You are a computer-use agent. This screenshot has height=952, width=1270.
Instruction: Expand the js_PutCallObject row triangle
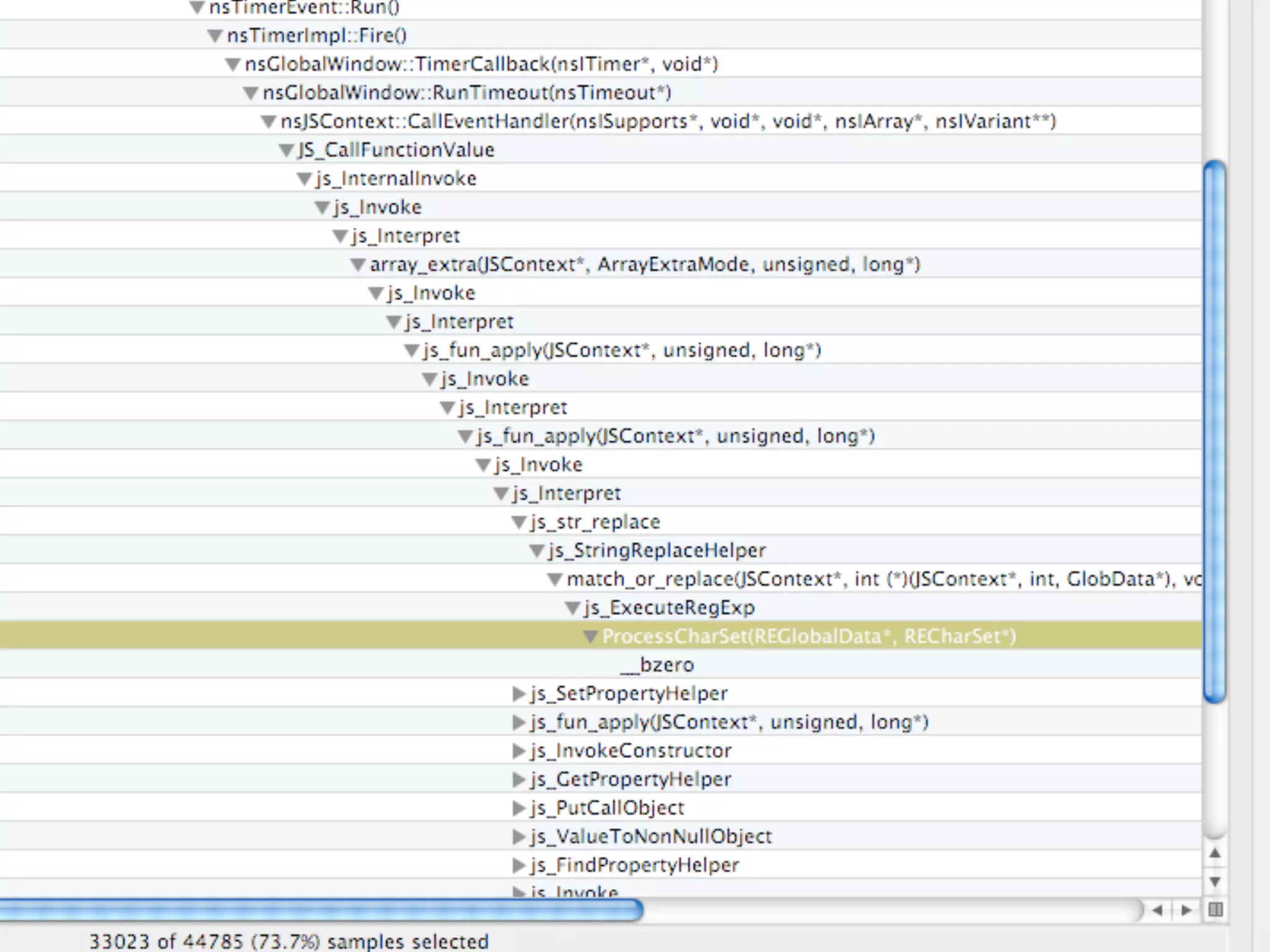(x=519, y=808)
